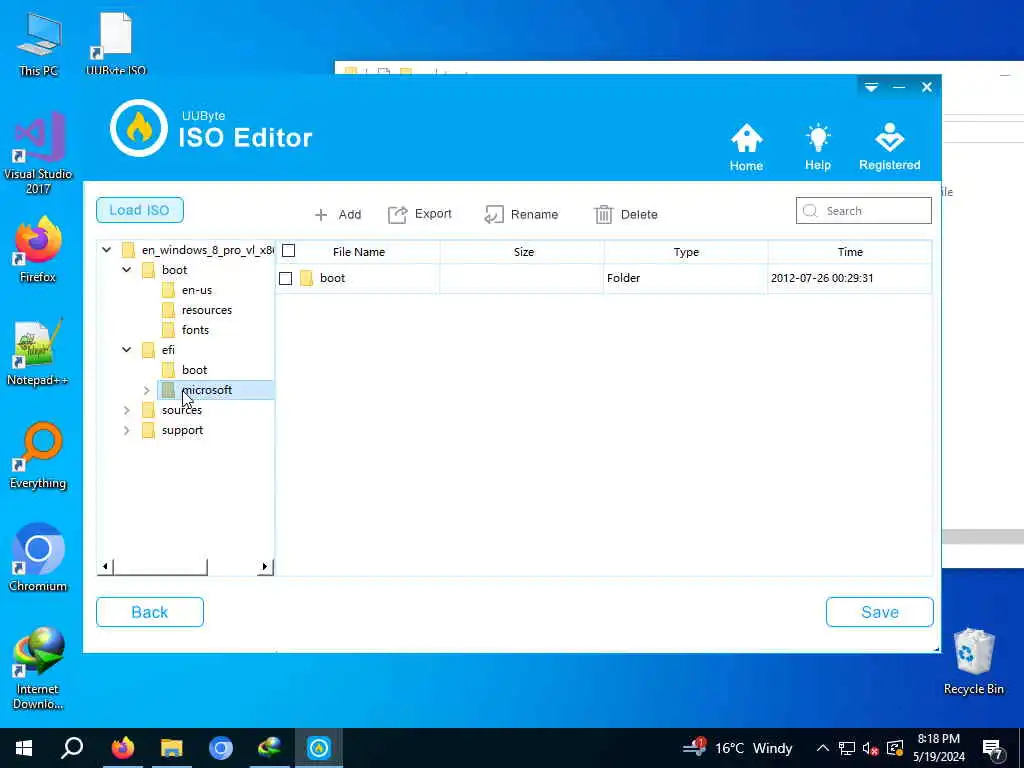Collapse the en_windows_8_pro_vl root node
The image size is (1024, 768).
(106, 249)
